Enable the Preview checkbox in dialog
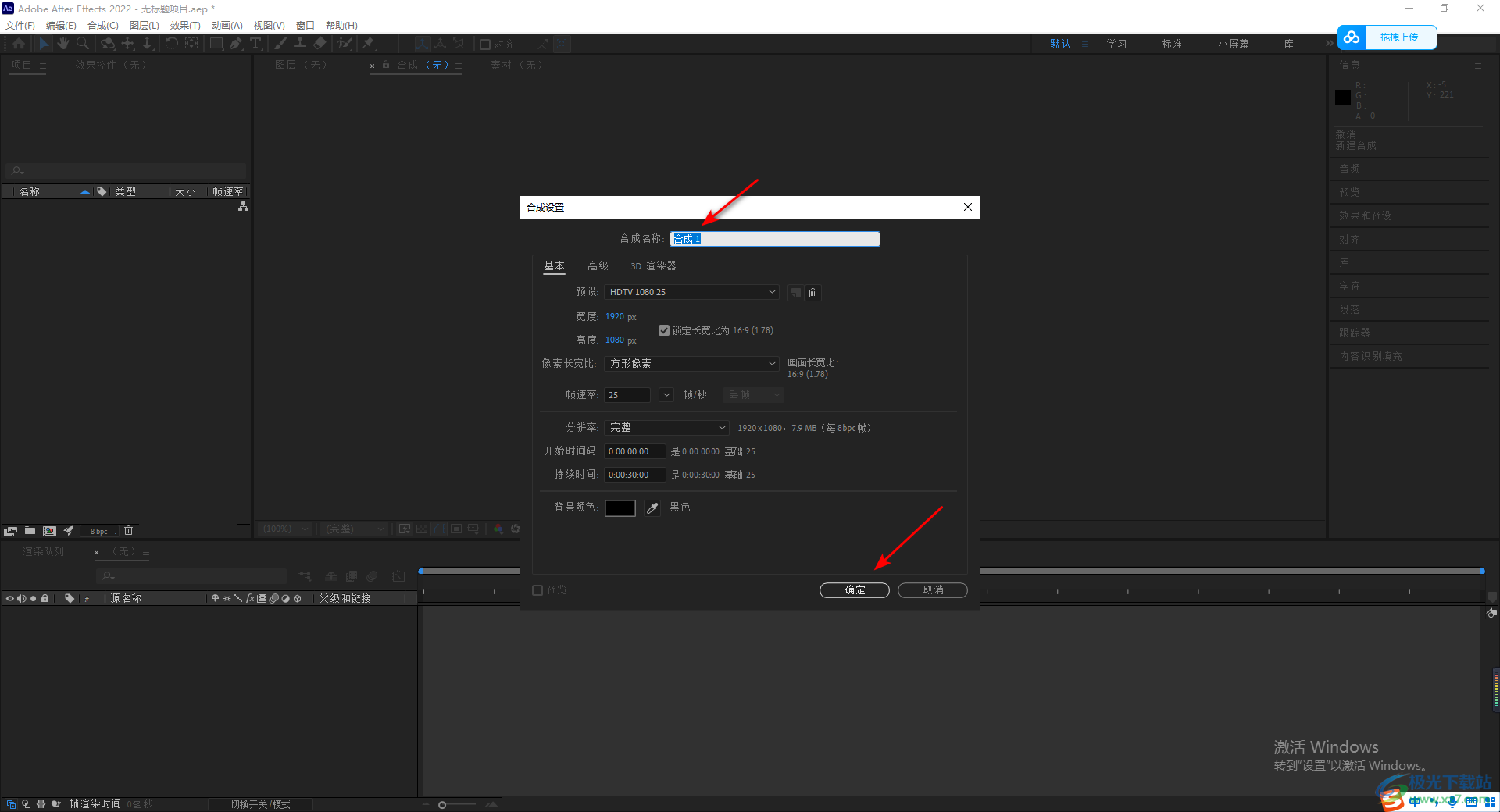 (x=537, y=590)
